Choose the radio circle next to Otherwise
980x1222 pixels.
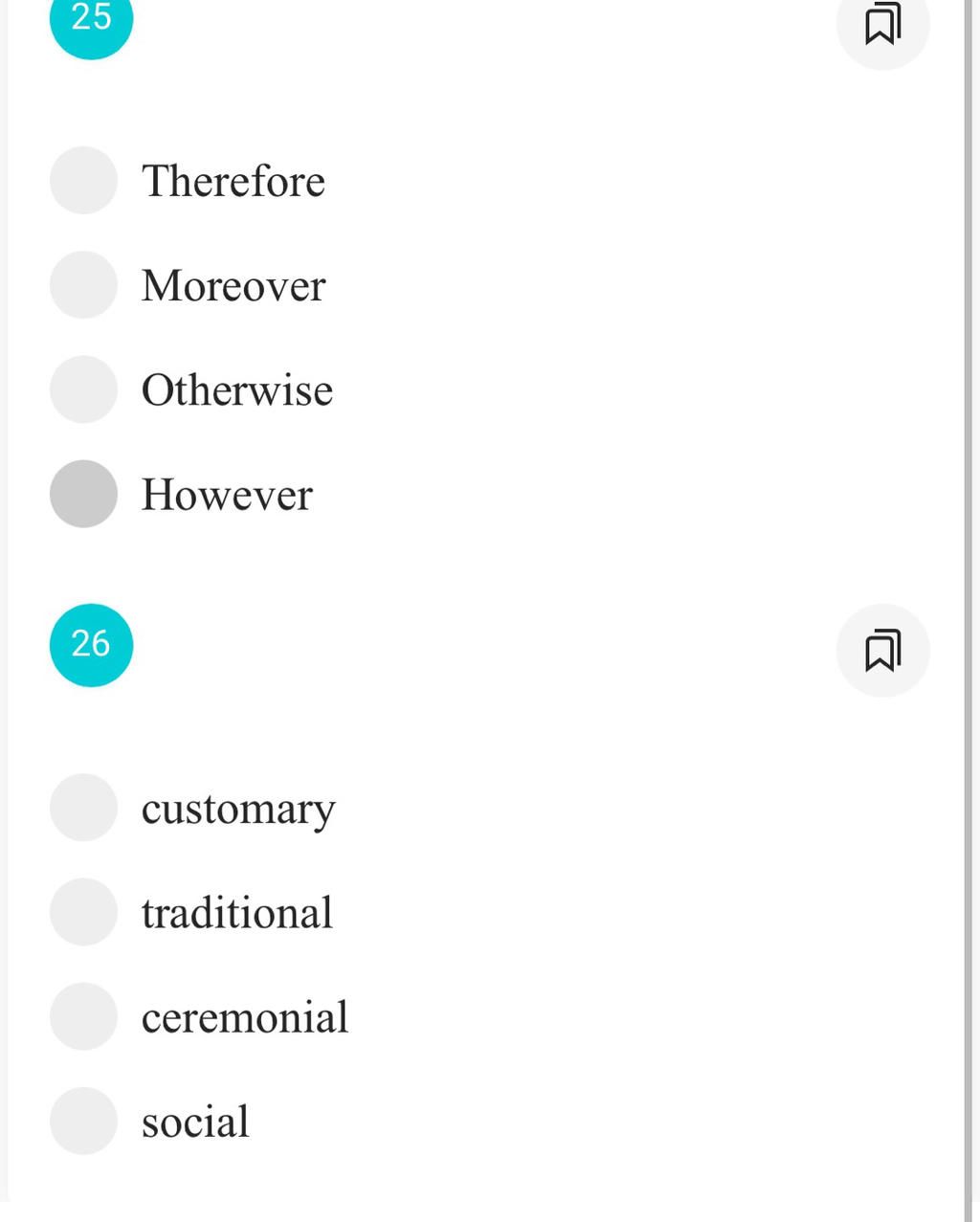click(x=83, y=389)
